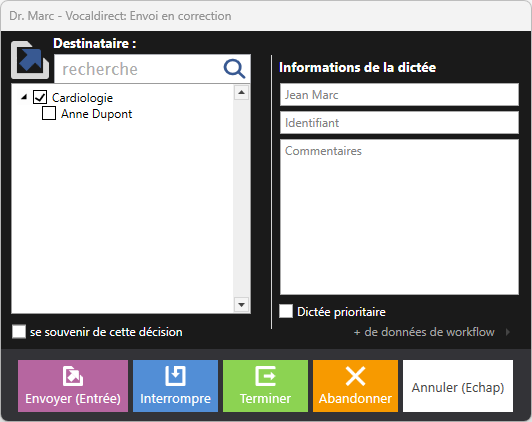Enable Dictée prioritaire checkbox
Screen dimensions: 532x422
[x=286, y=311]
